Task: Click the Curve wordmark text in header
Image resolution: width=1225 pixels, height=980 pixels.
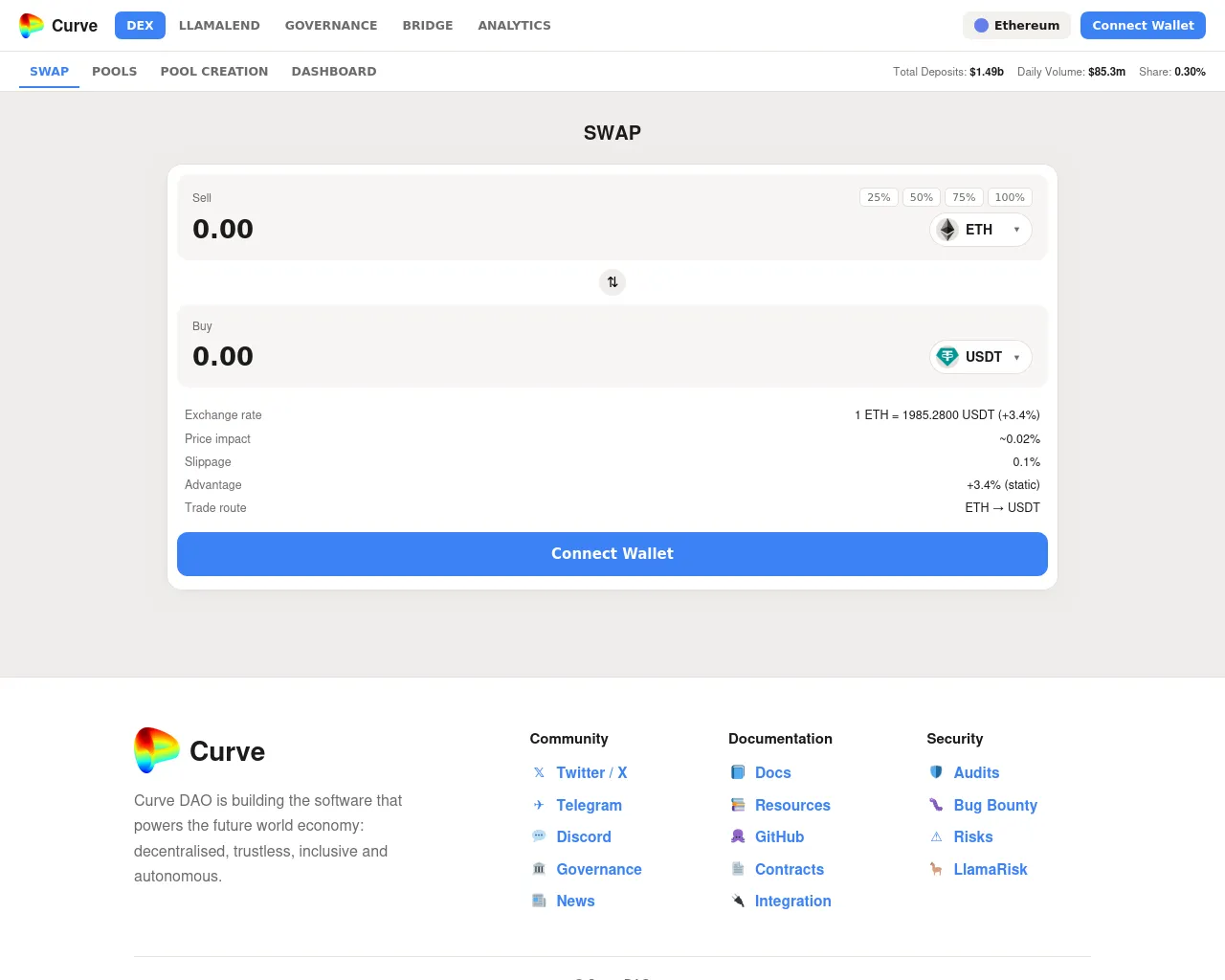Action: (x=75, y=26)
